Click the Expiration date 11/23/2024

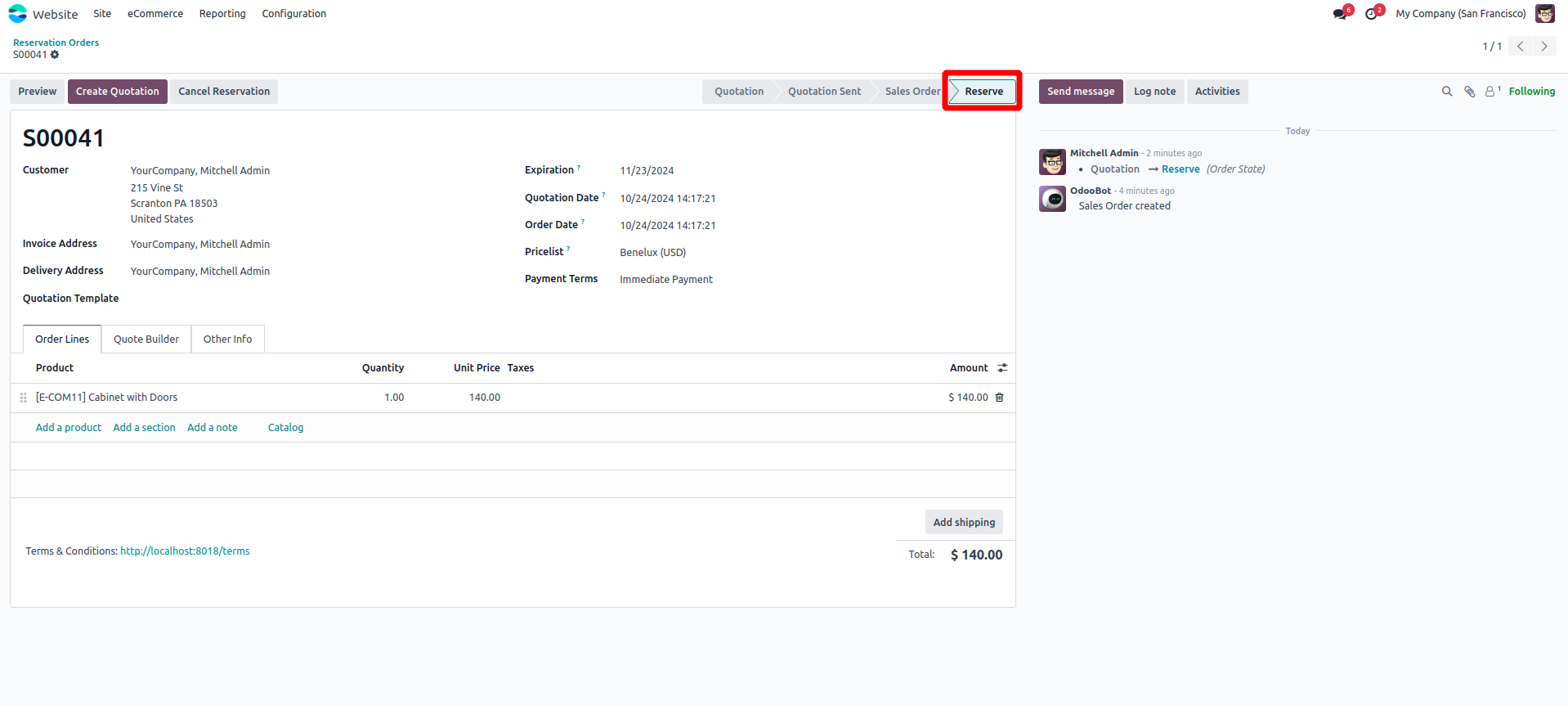point(647,171)
